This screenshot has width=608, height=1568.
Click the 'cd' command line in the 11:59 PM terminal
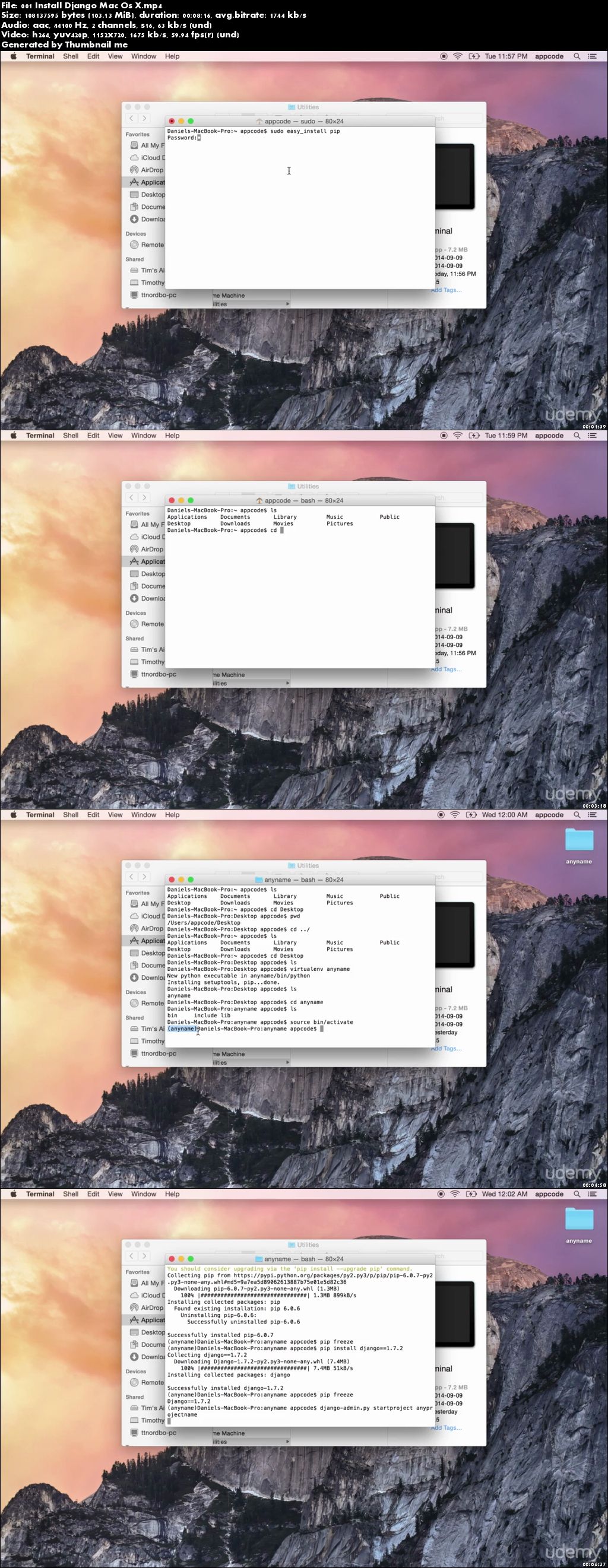226,530
